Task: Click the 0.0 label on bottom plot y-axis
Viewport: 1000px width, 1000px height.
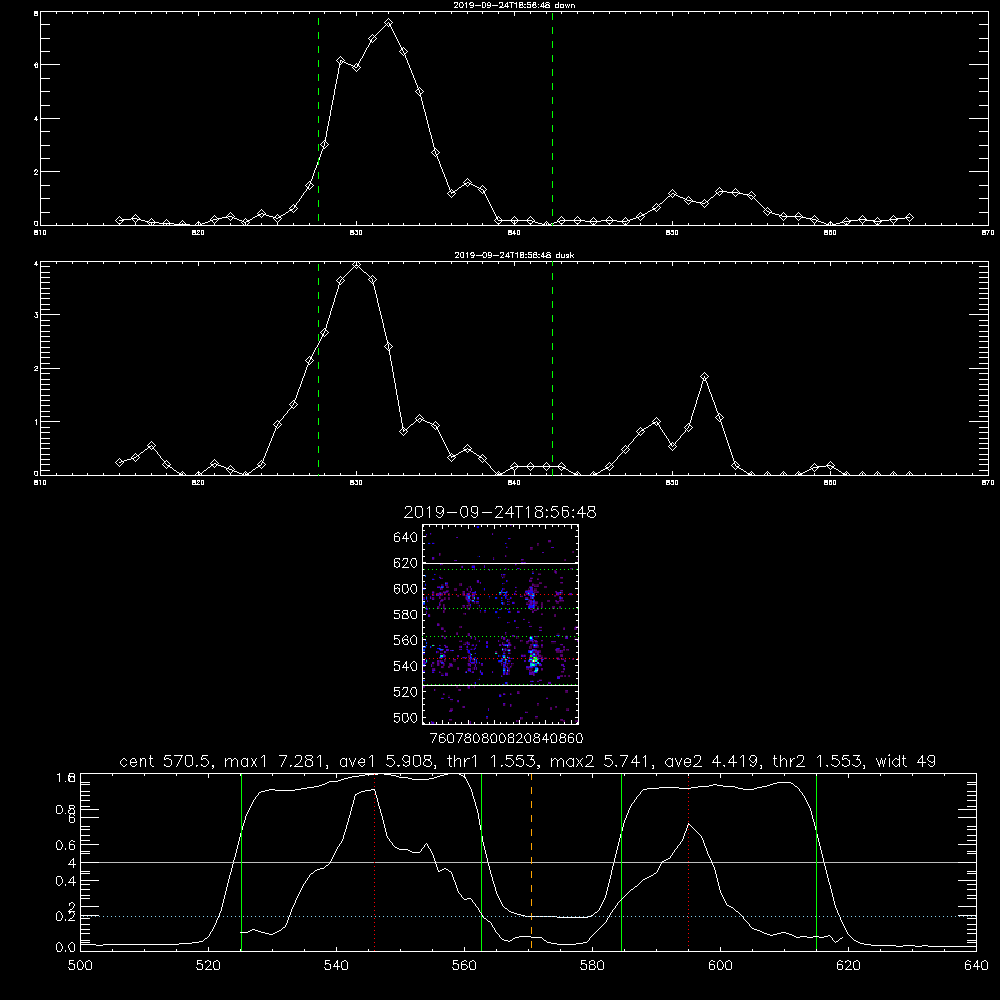Action: (66, 948)
